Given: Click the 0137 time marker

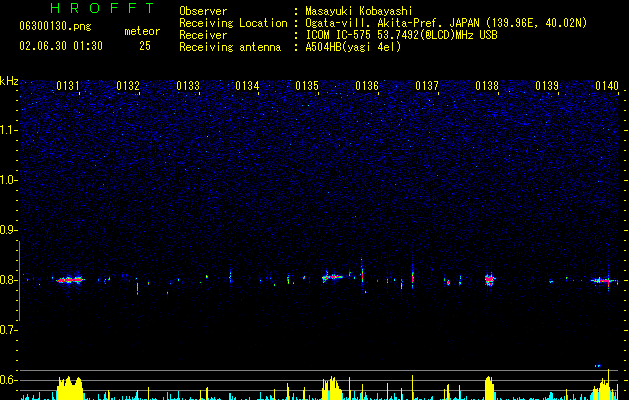Looking at the screenshot, I should (x=427, y=86).
